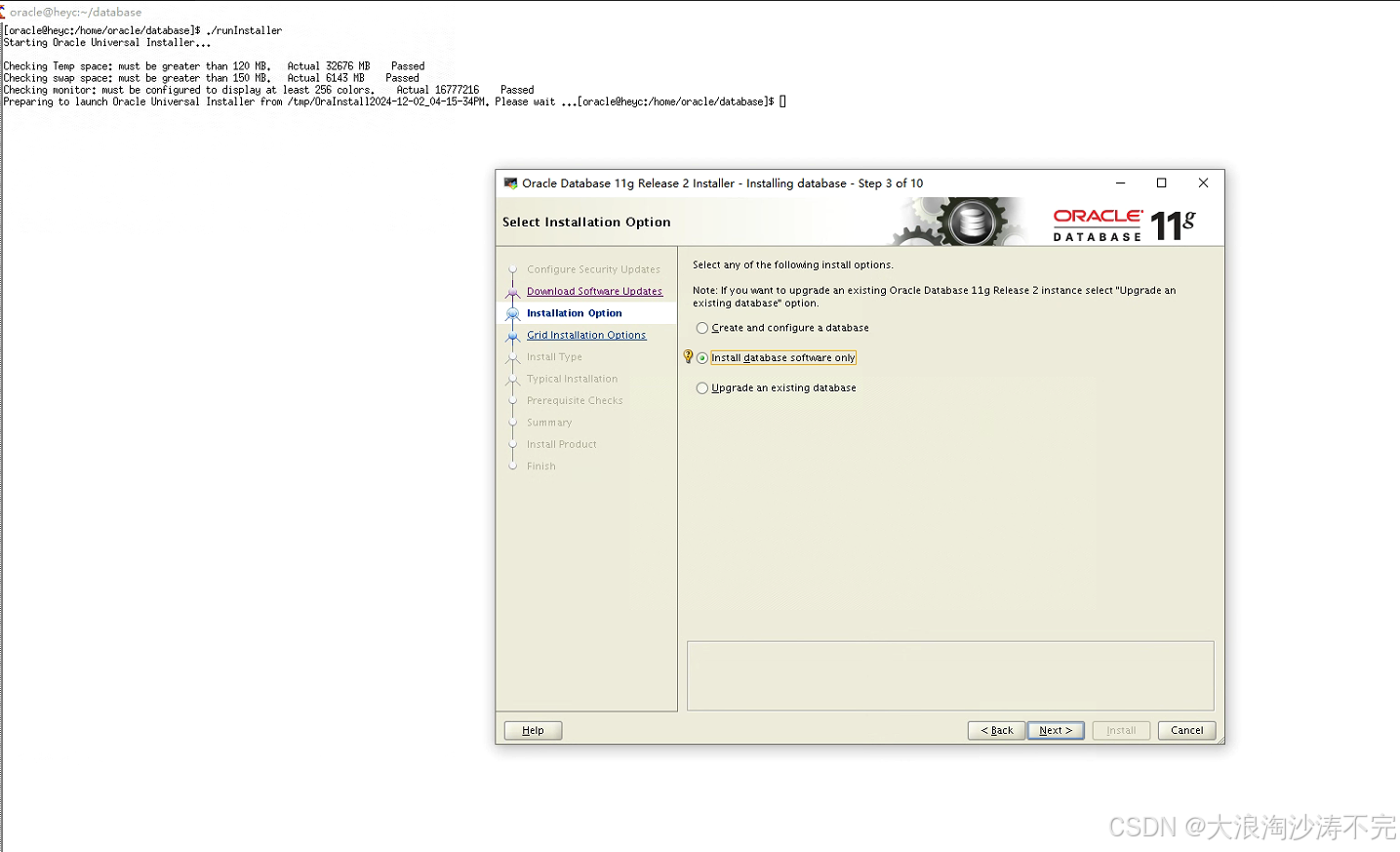Viewport: 1400px width, 852px height.
Task: Select Installation Option step in sidebar
Action: tap(574, 313)
